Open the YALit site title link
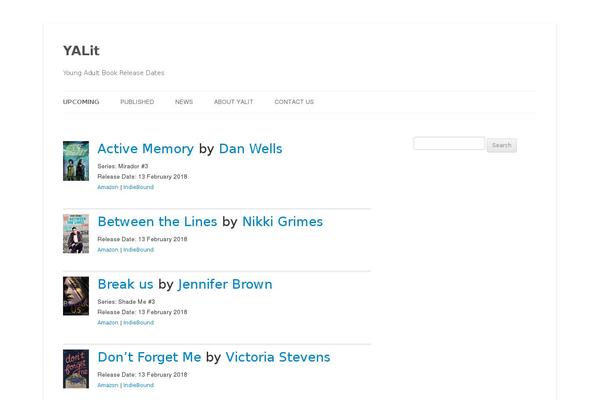The image size is (600, 400). click(81, 51)
